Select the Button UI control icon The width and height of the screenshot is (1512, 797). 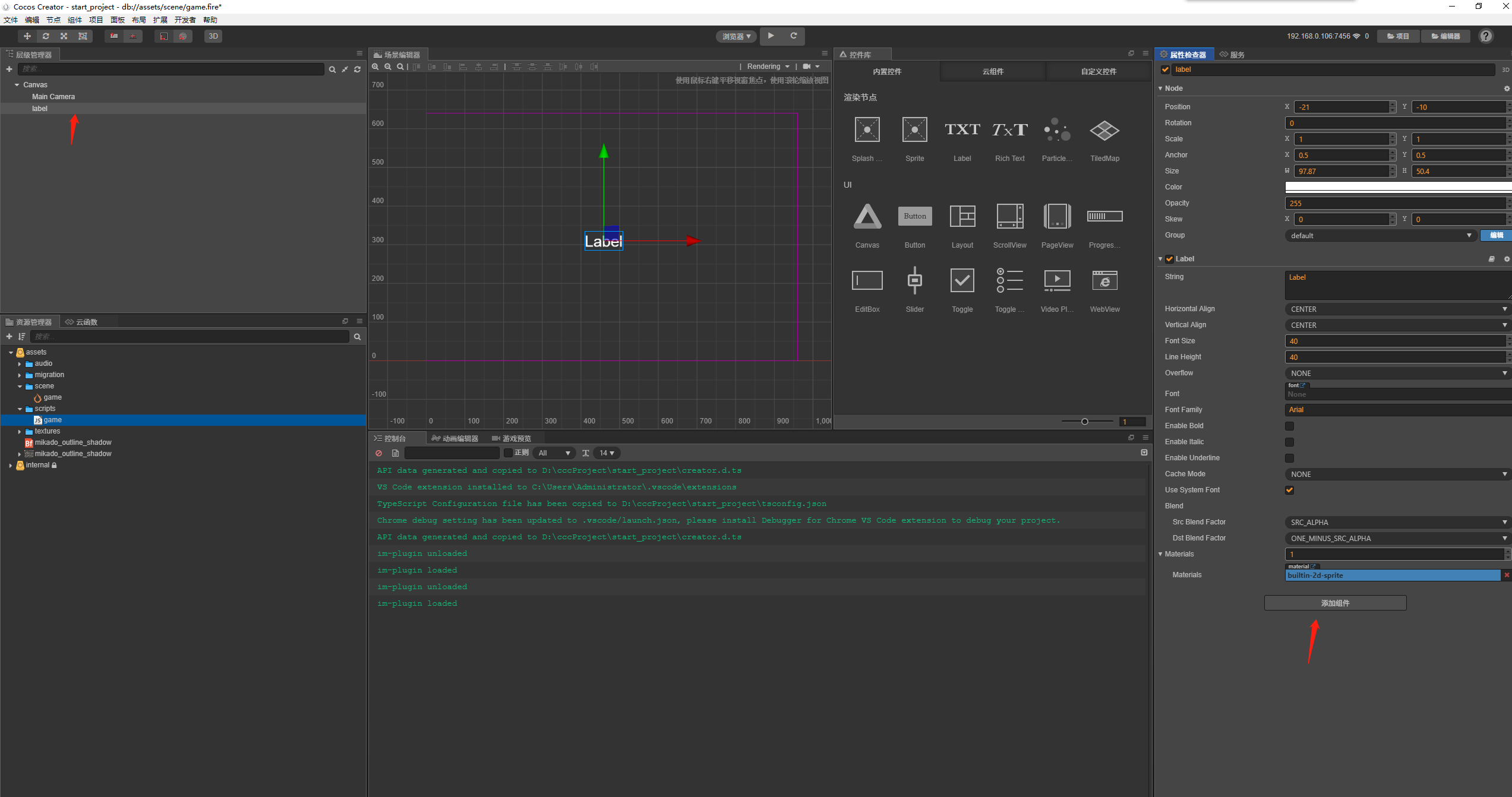point(914,216)
